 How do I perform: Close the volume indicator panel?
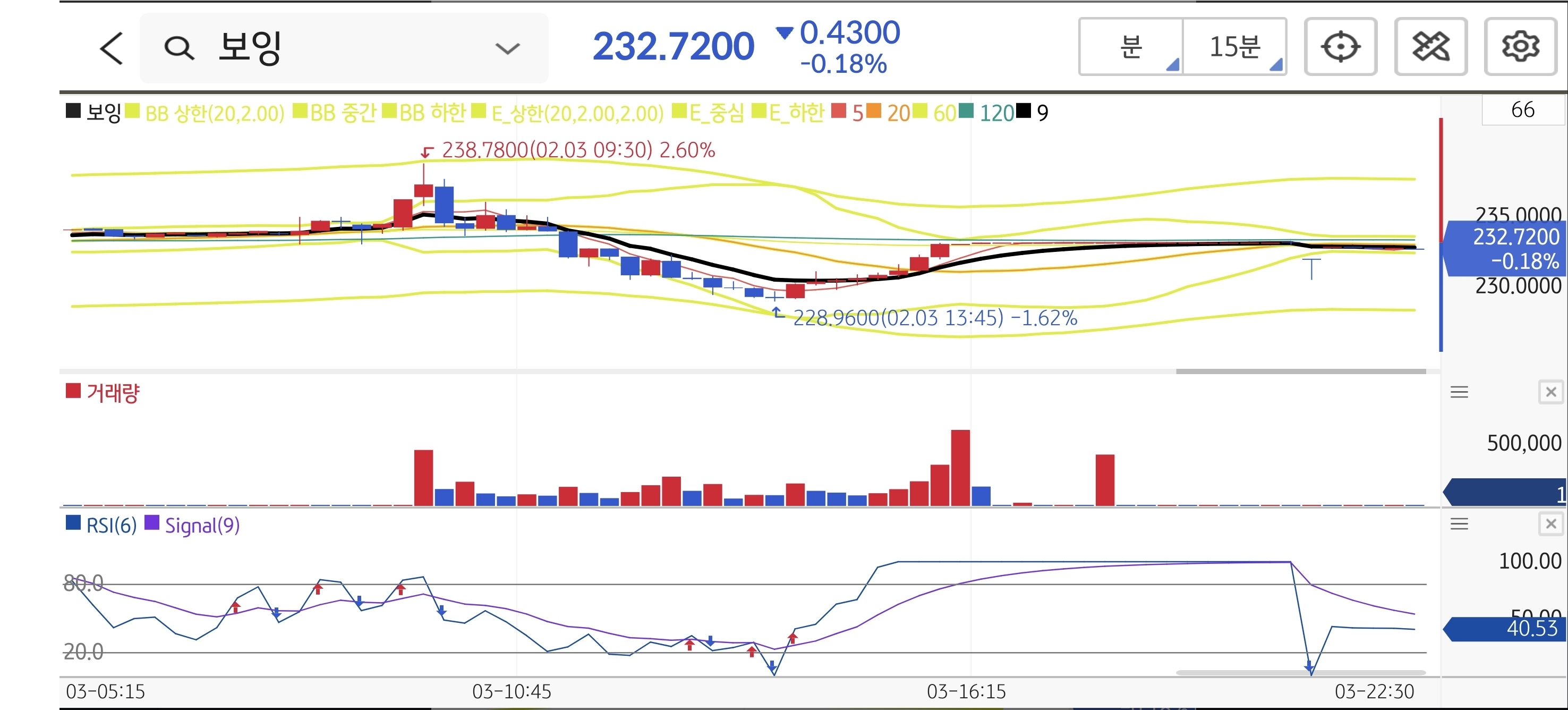click(1550, 392)
